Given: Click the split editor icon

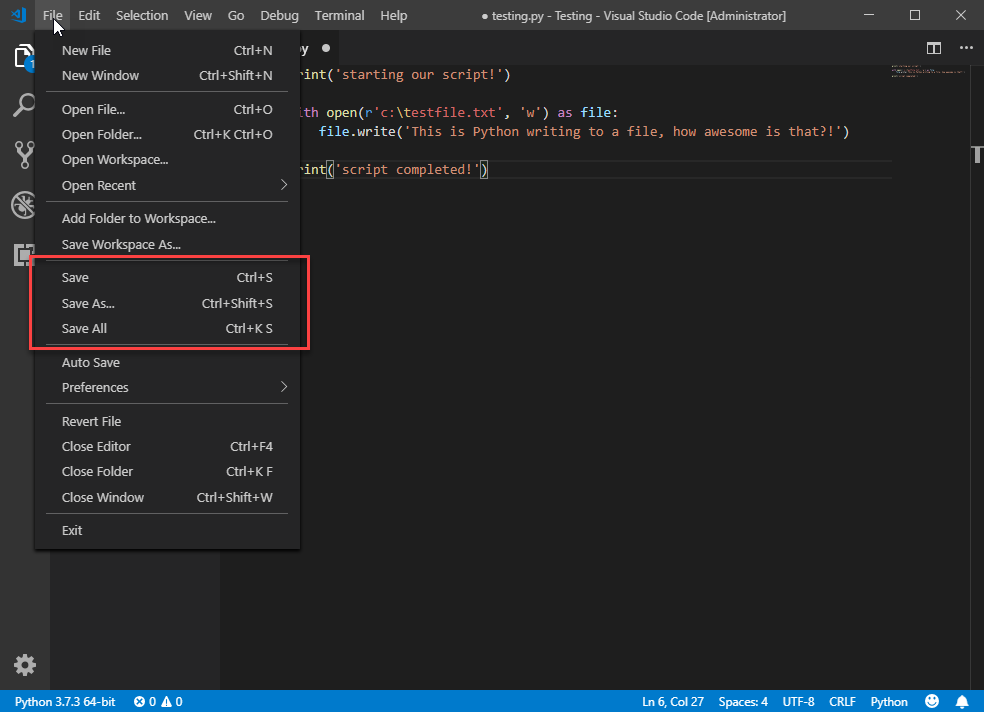Looking at the screenshot, I should coord(933,48).
